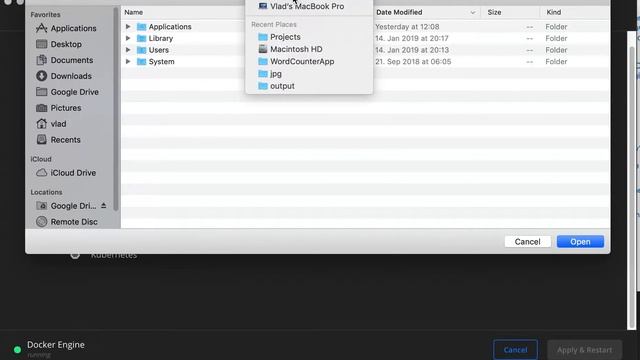Expand the System folder disclosure triangle
Viewport: 640px width, 360px height.
128,62
